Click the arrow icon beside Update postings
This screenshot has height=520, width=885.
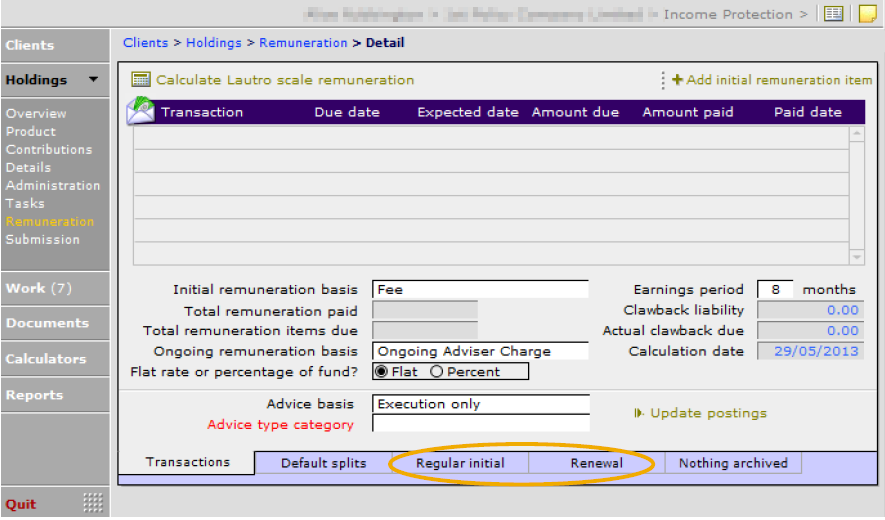coord(638,413)
